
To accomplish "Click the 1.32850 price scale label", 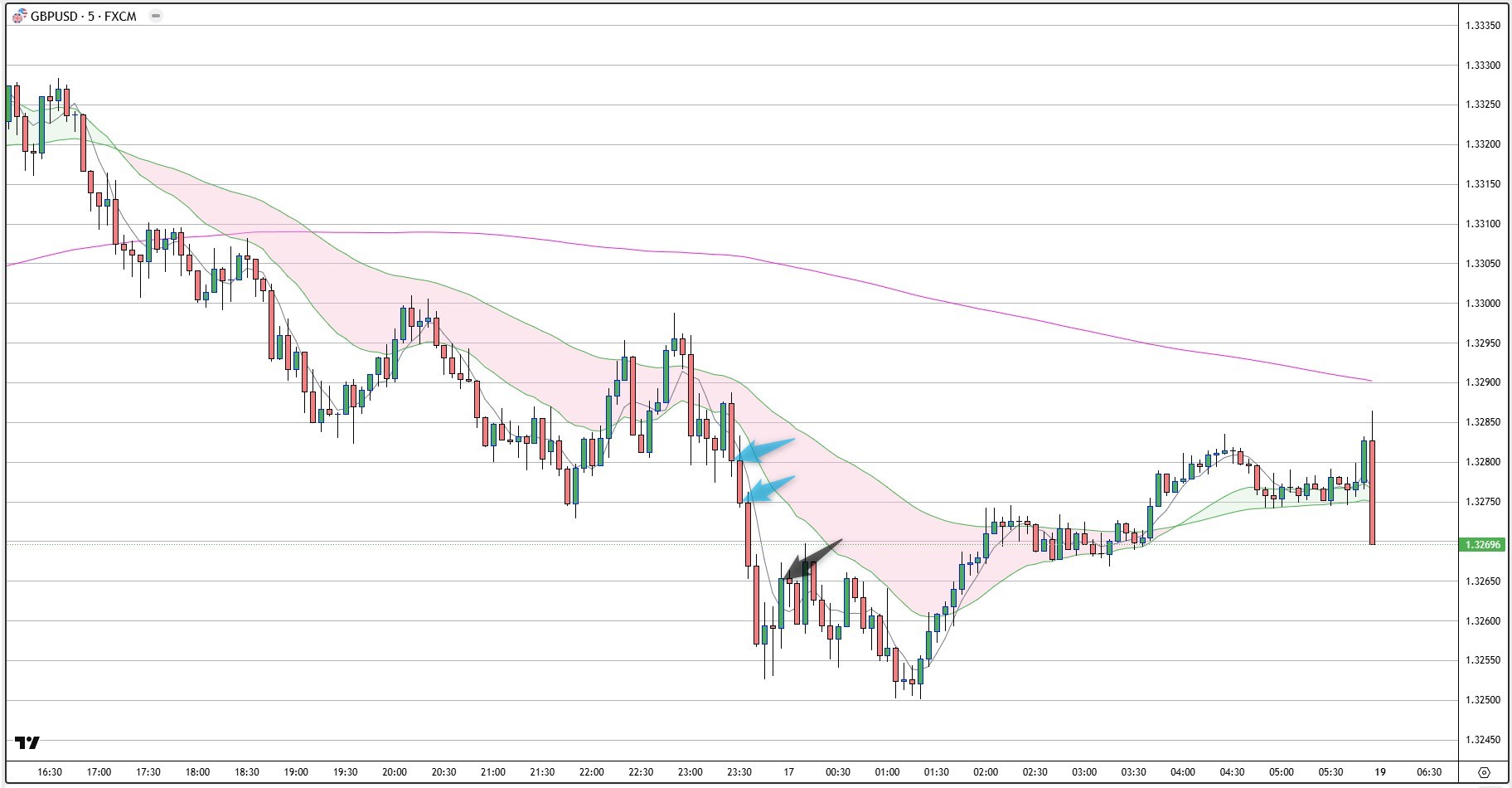I will pos(1483,422).
